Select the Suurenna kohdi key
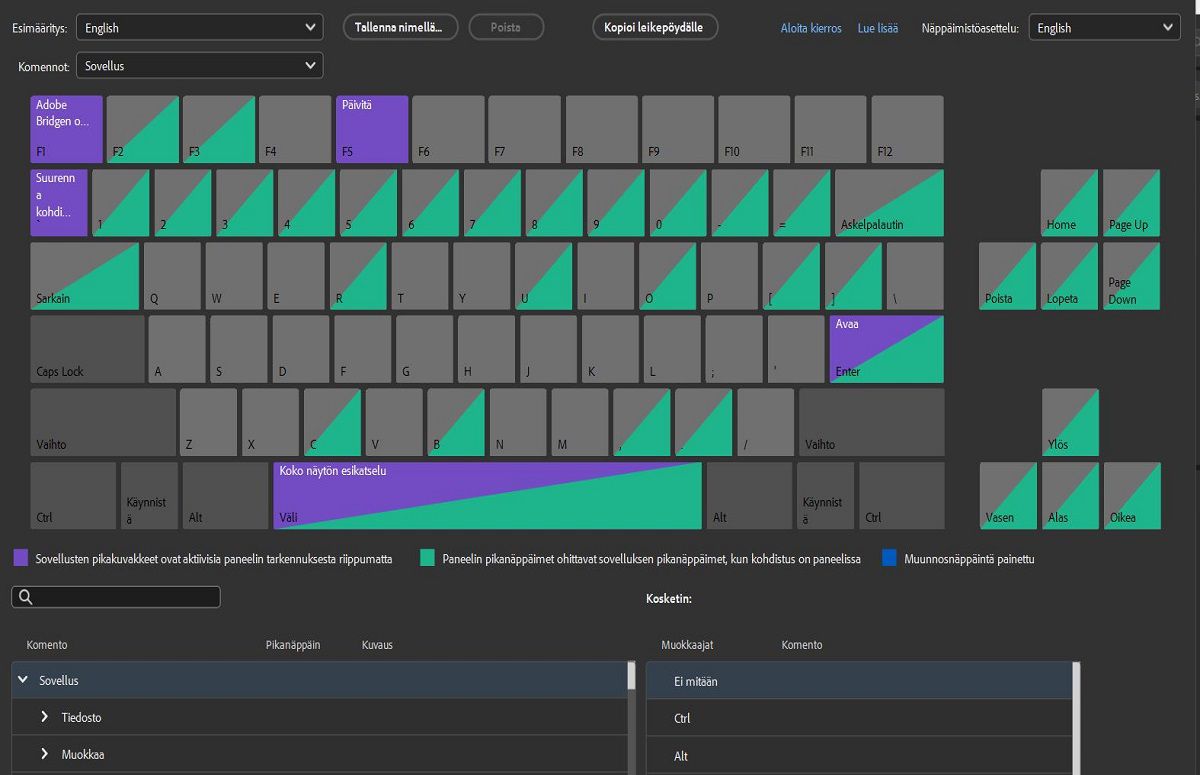 click(x=59, y=203)
